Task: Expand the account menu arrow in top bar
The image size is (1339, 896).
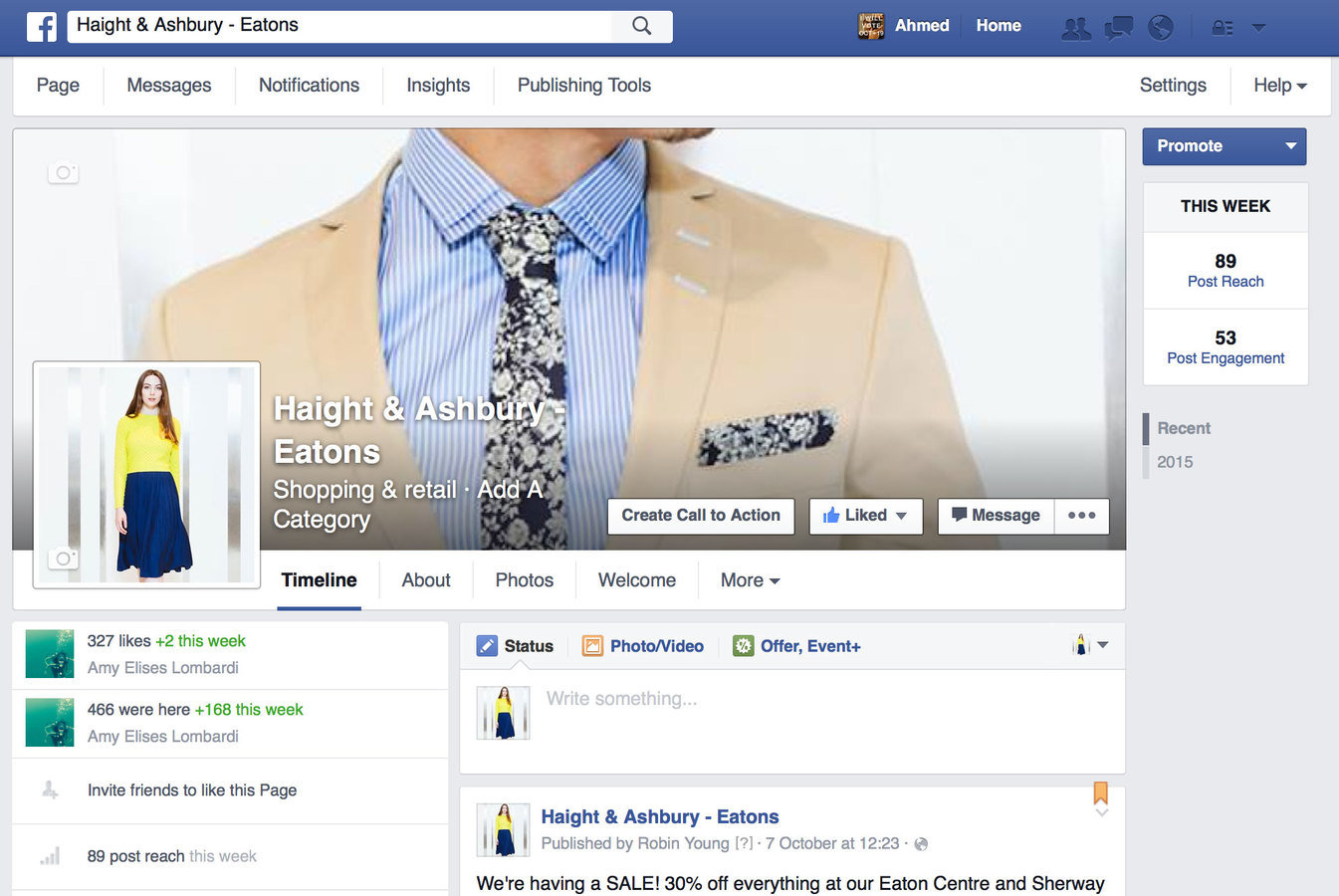Action: pos(1258,27)
